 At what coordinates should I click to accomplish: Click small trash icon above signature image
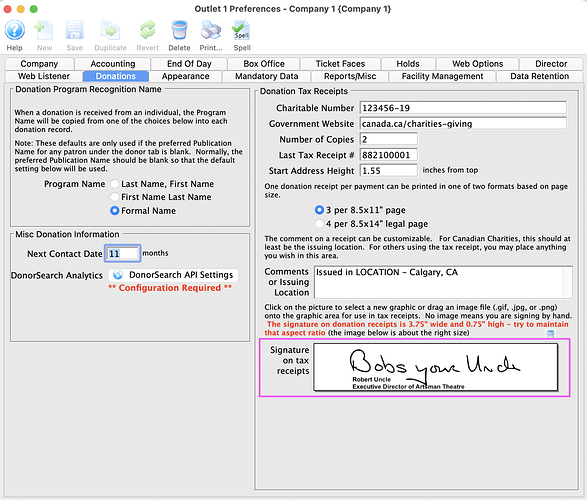pos(550,334)
